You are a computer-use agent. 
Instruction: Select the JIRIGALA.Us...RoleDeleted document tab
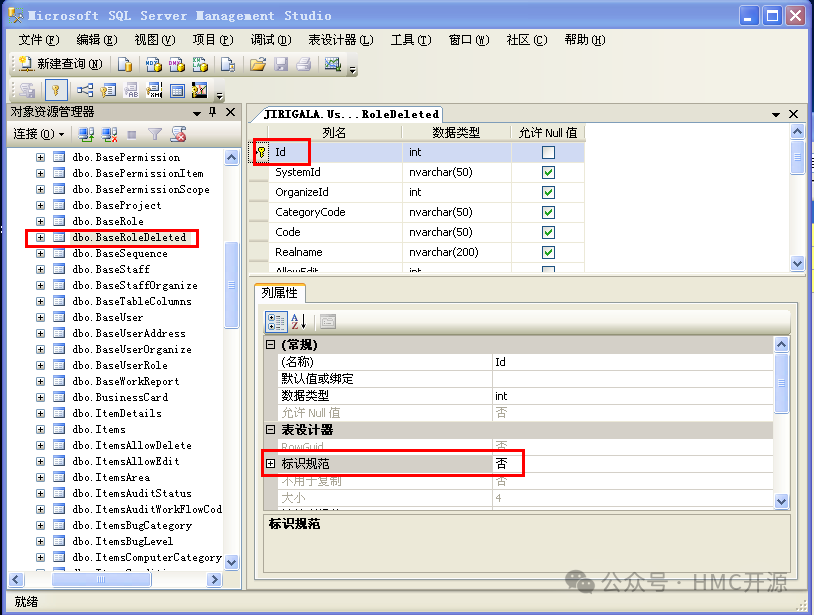pos(351,114)
